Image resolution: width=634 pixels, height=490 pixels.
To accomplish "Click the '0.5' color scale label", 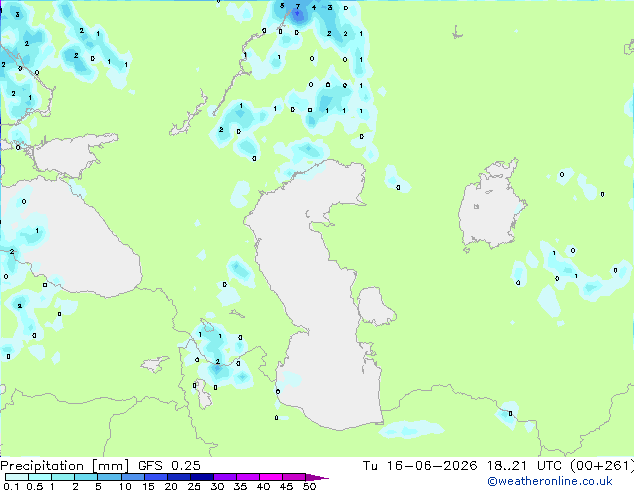I will pyautogui.click(x=35, y=486).
